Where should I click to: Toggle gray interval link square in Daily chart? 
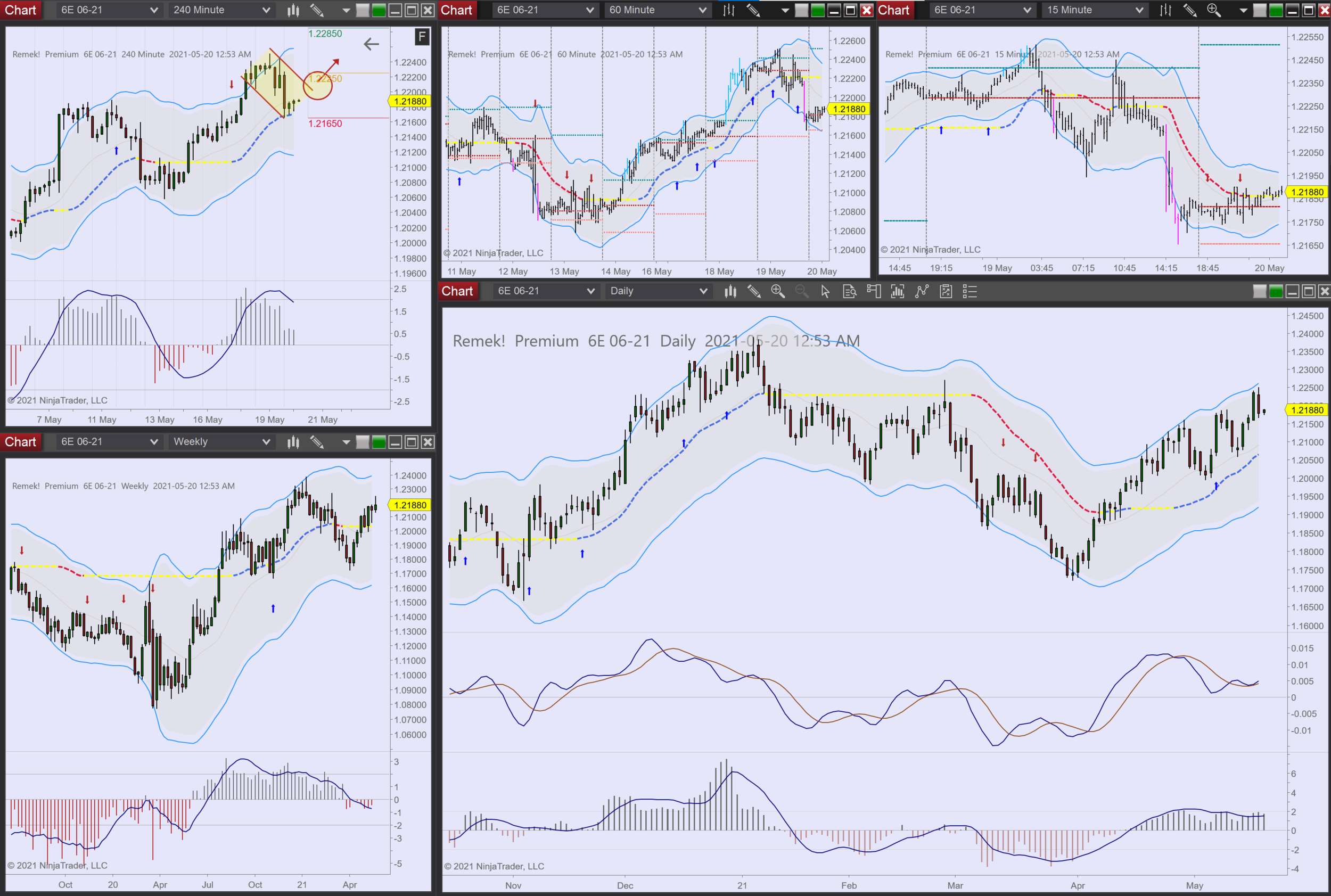tap(1260, 291)
